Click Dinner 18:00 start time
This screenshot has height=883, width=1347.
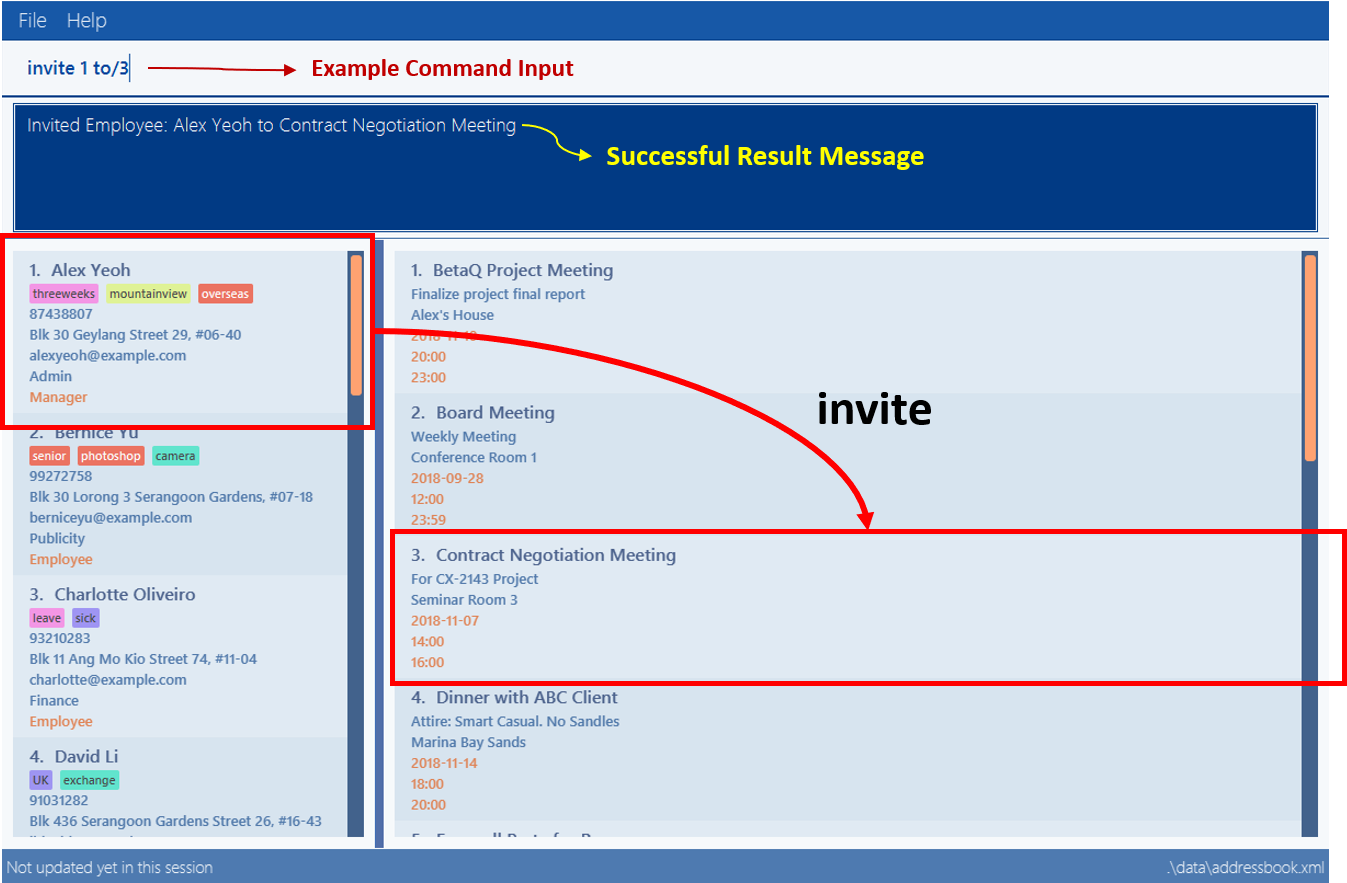428,785
